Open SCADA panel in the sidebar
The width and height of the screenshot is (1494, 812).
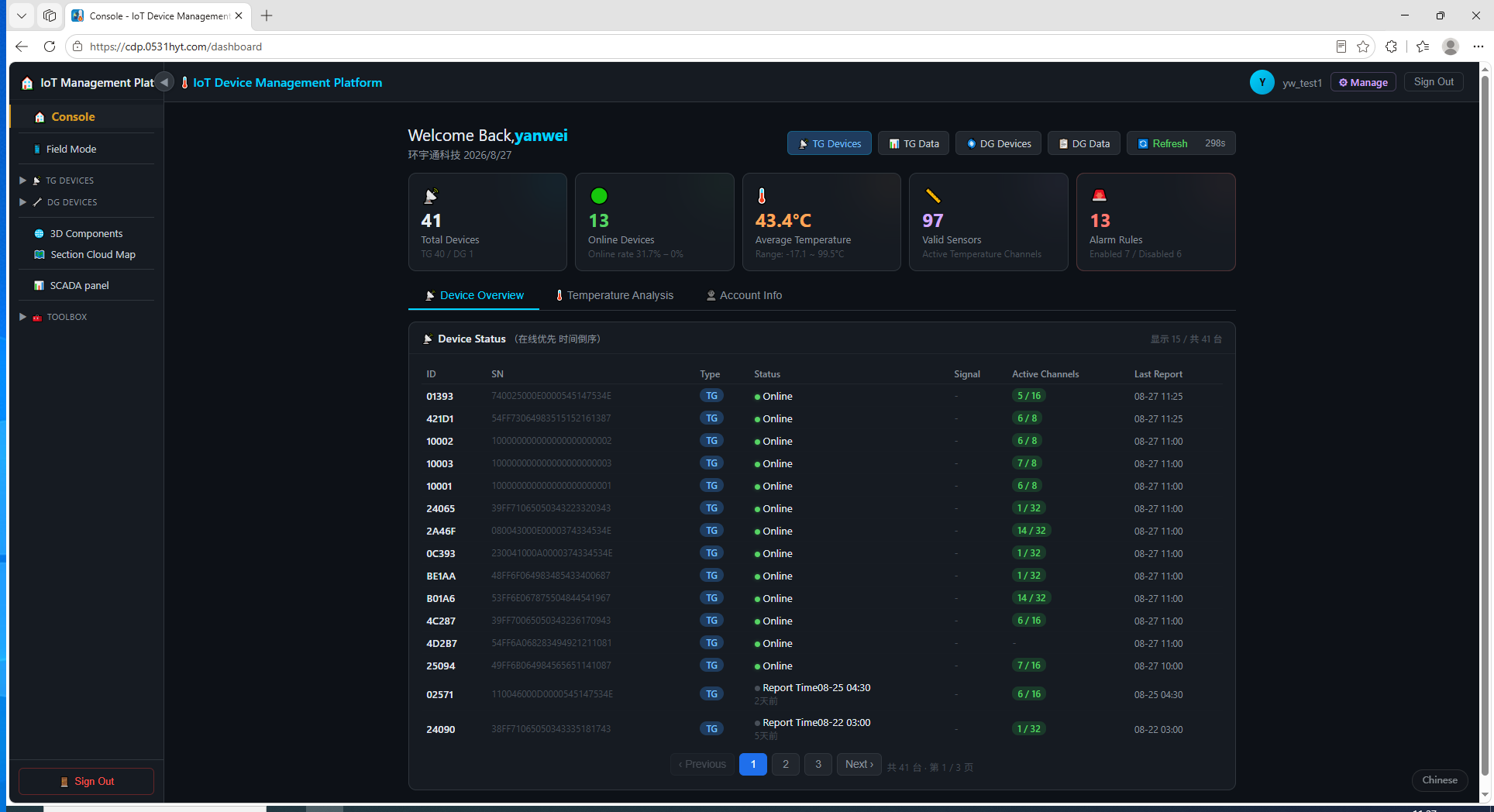coord(86,285)
